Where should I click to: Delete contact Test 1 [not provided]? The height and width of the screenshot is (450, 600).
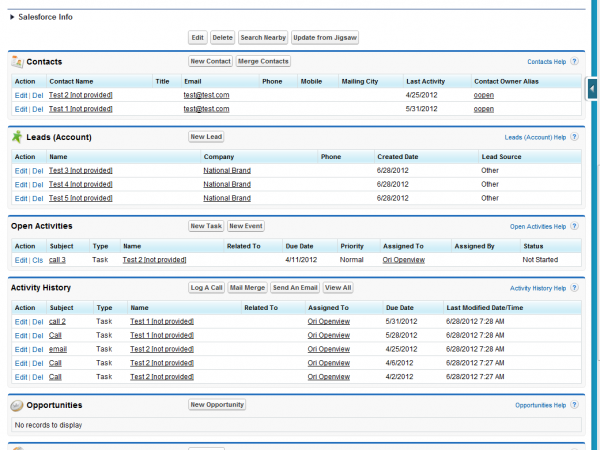point(38,109)
